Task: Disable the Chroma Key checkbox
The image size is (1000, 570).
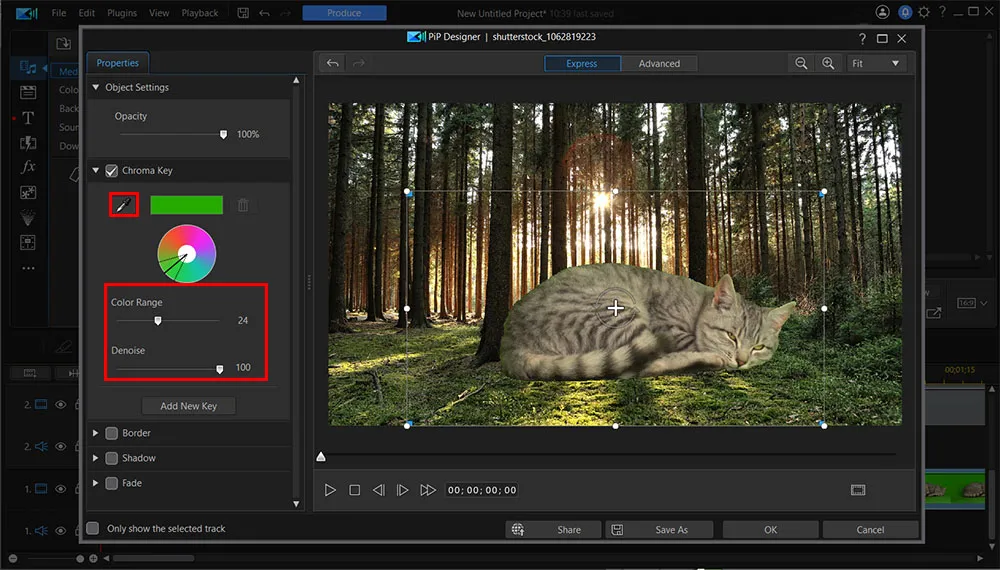Action: 112,171
